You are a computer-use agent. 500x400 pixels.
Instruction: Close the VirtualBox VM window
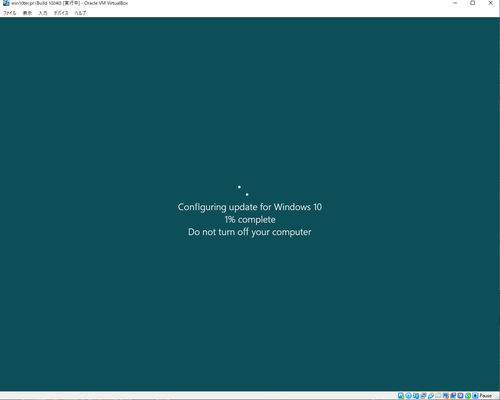(491, 3)
